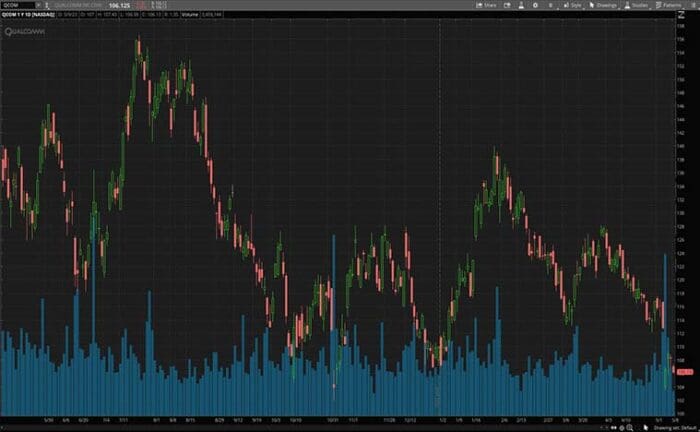Click the icon between the gear and Style

tap(551, 5)
